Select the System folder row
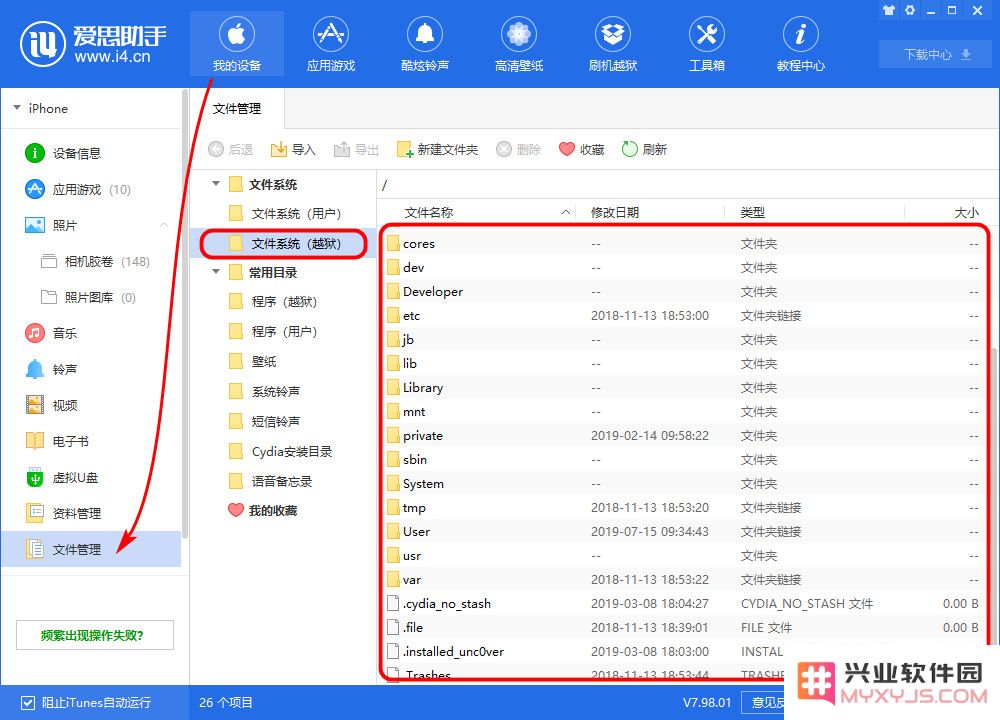This screenshot has height=720, width=1000. (684, 483)
